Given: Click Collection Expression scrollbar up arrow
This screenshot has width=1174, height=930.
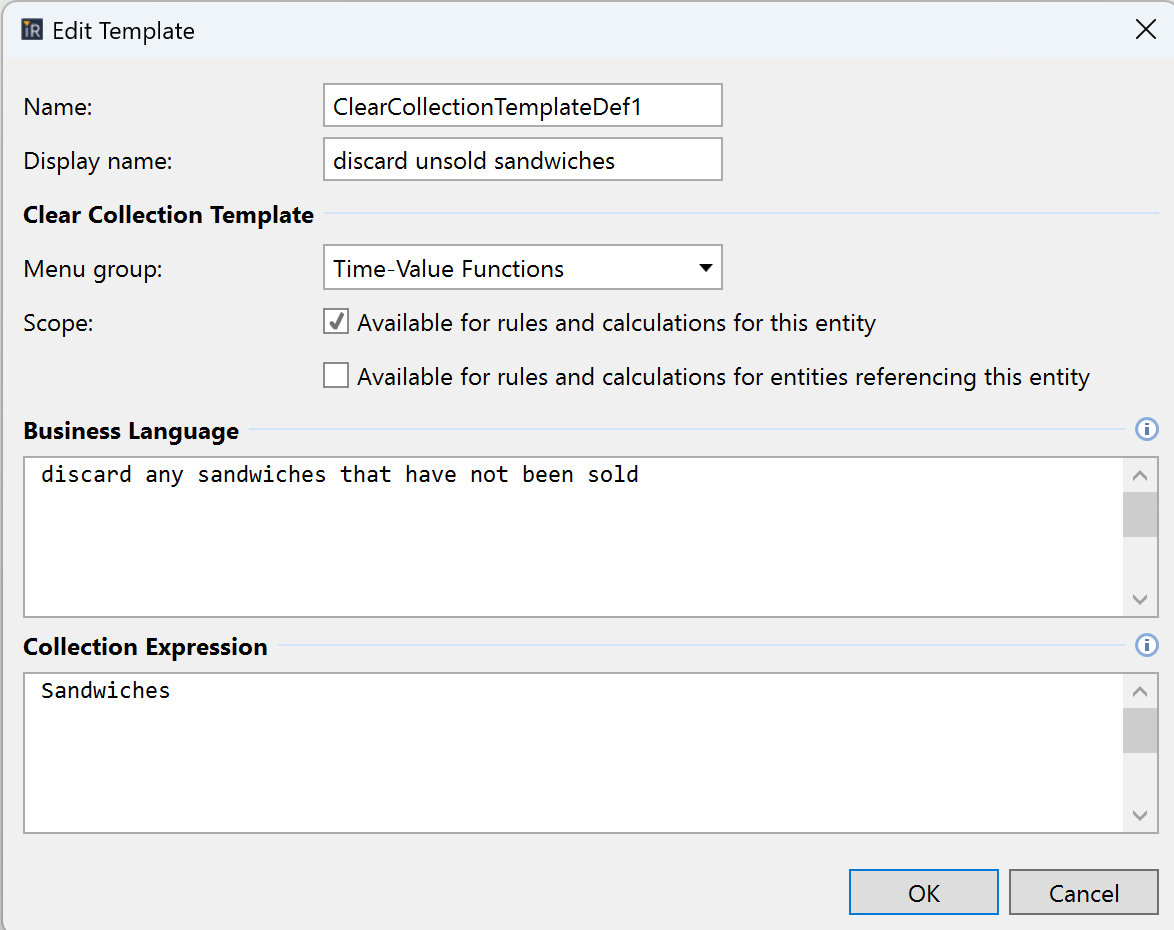Looking at the screenshot, I should pos(1140,691).
